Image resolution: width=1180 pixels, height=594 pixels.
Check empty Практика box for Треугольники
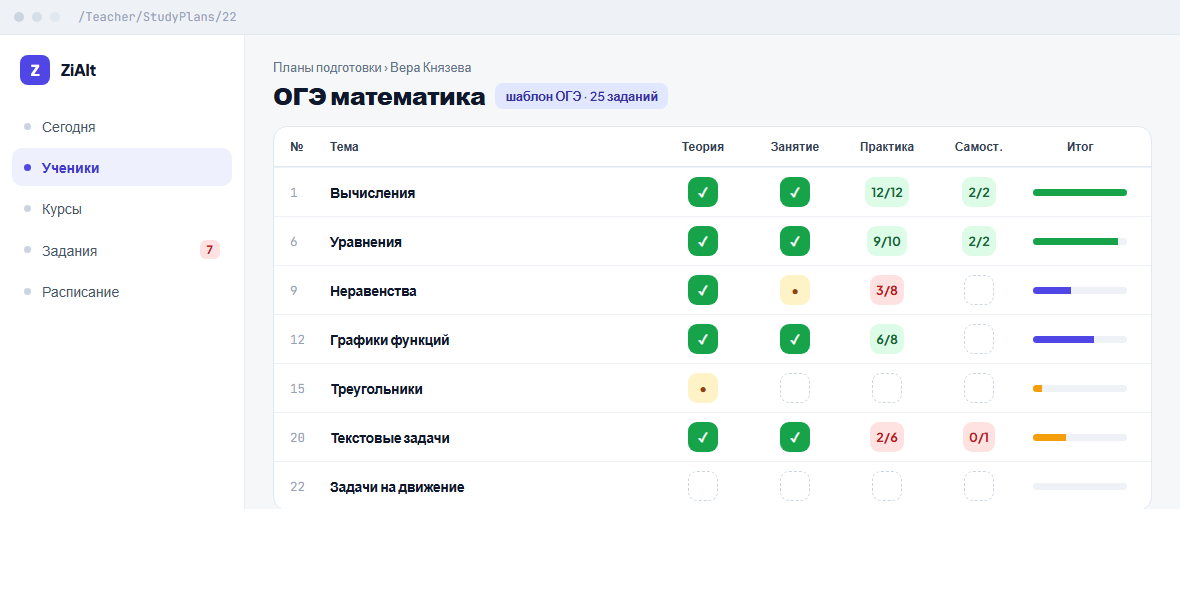pyautogui.click(x=887, y=388)
